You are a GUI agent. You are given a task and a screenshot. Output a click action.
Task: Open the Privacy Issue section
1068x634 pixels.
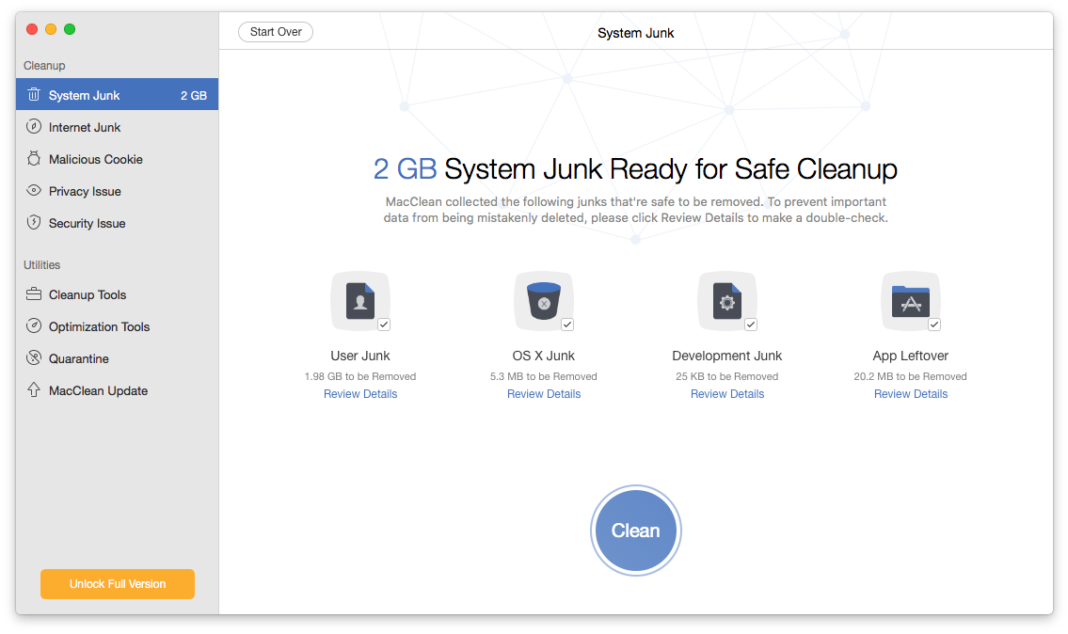(85, 190)
